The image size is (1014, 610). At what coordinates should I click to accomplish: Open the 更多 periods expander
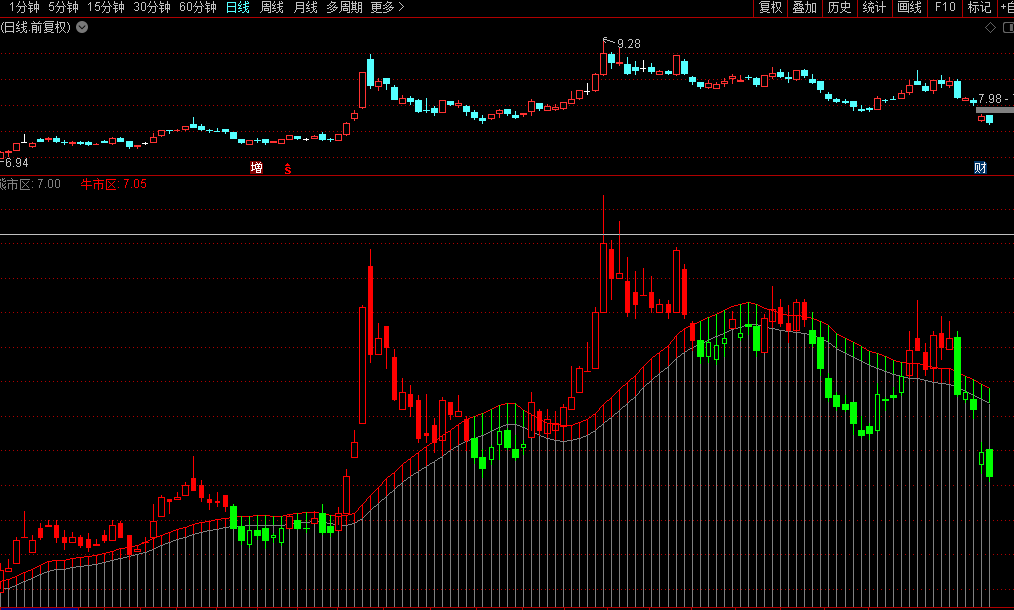(x=387, y=8)
